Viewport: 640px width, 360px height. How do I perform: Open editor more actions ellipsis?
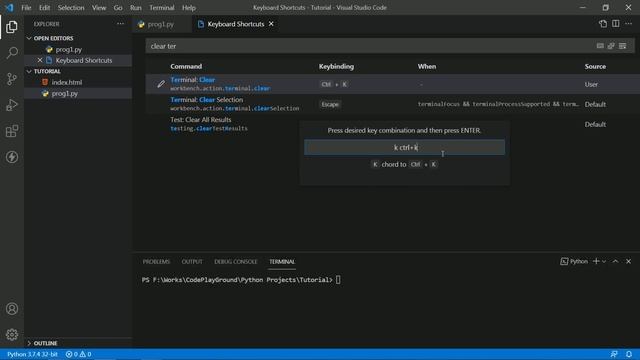[x=629, y=24]
